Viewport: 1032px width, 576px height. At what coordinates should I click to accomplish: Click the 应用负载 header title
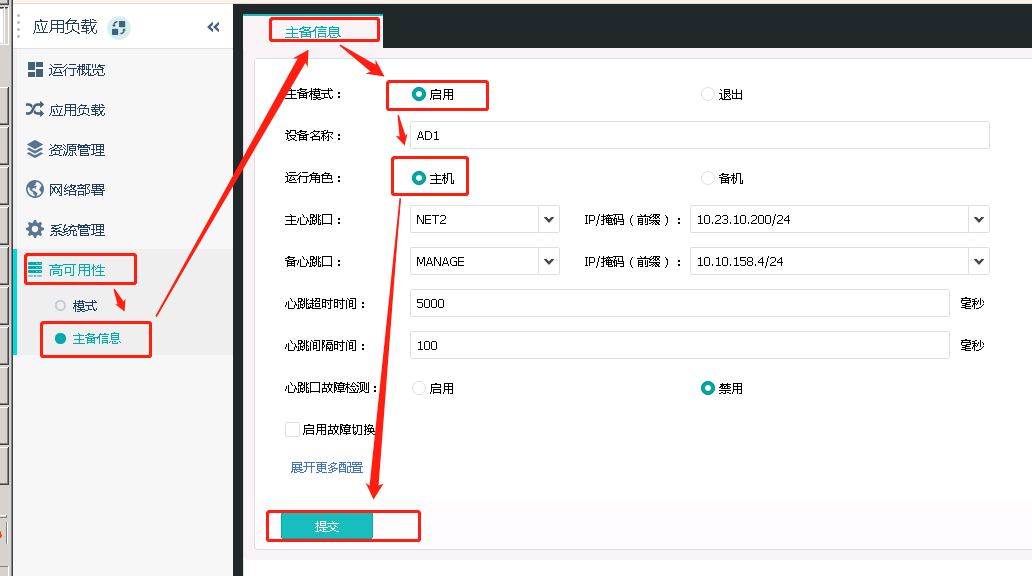[x=65, y=27]
